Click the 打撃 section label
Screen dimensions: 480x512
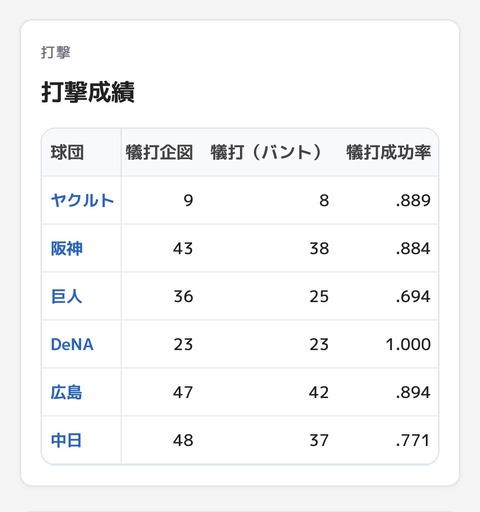[x=56, y=53]
